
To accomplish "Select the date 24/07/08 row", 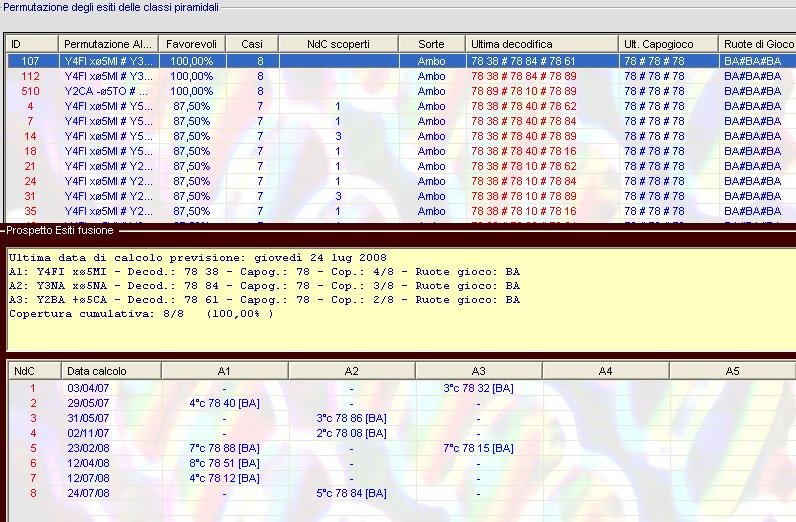I will 403,493.
